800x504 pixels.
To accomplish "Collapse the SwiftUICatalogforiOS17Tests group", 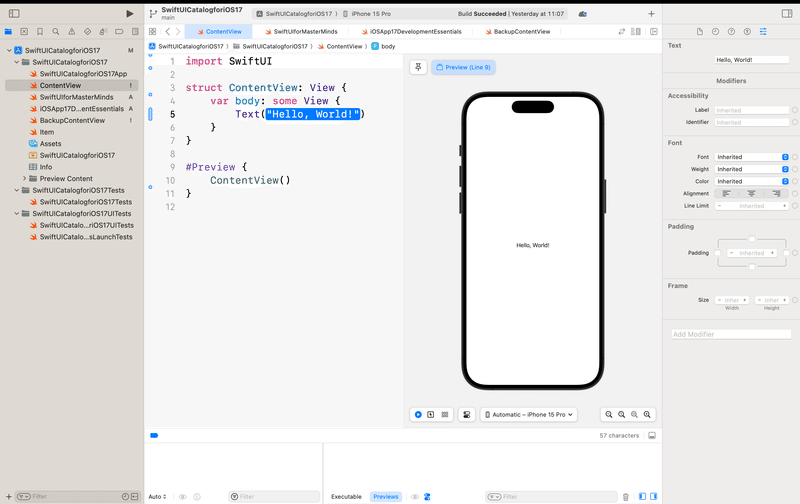I will point(17,190).
